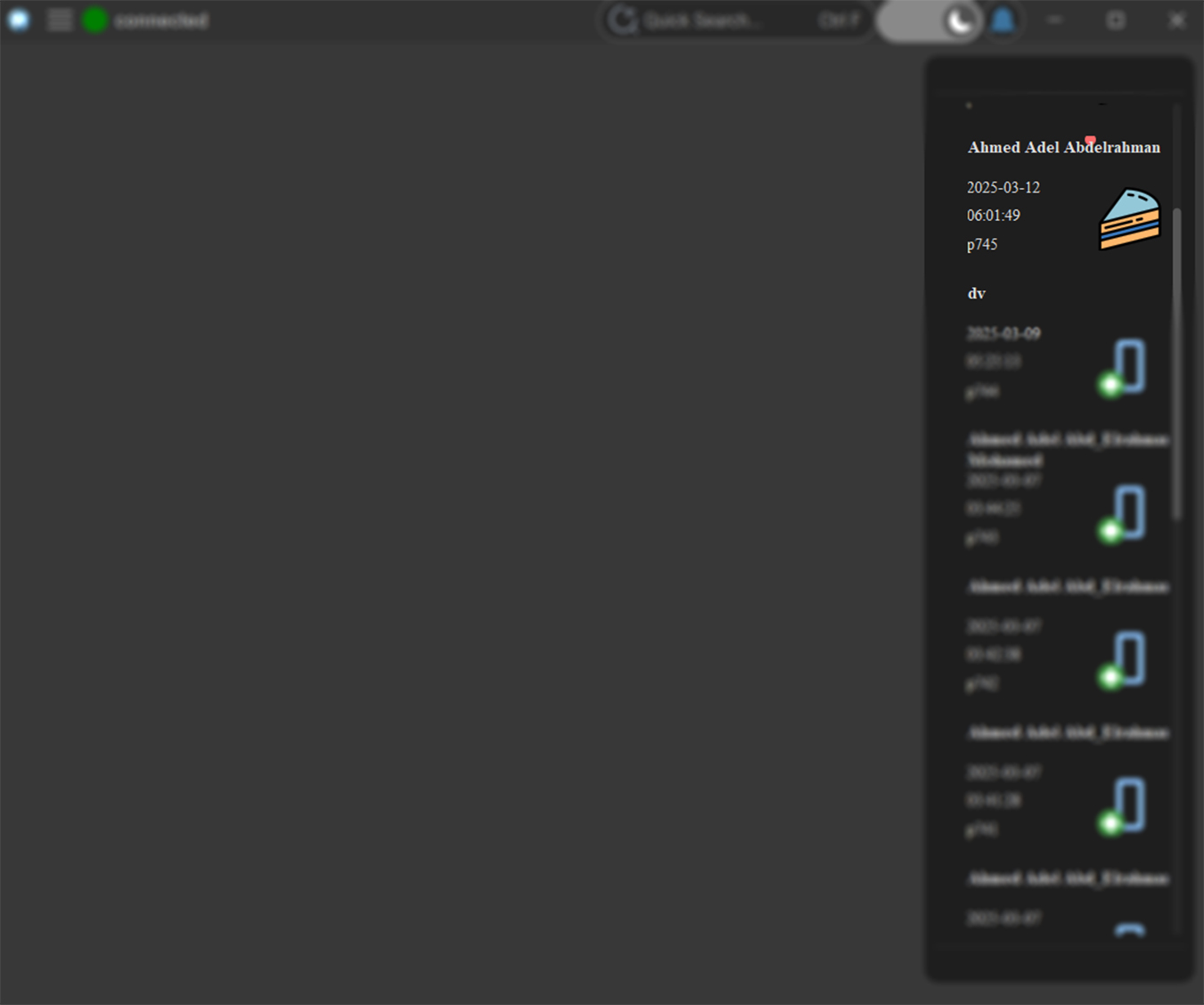This screenshot has width=1204, height=1005.
Task: Select the Ahmed Adel Abdelrahman notification title
Action: tap(1063, 148)
